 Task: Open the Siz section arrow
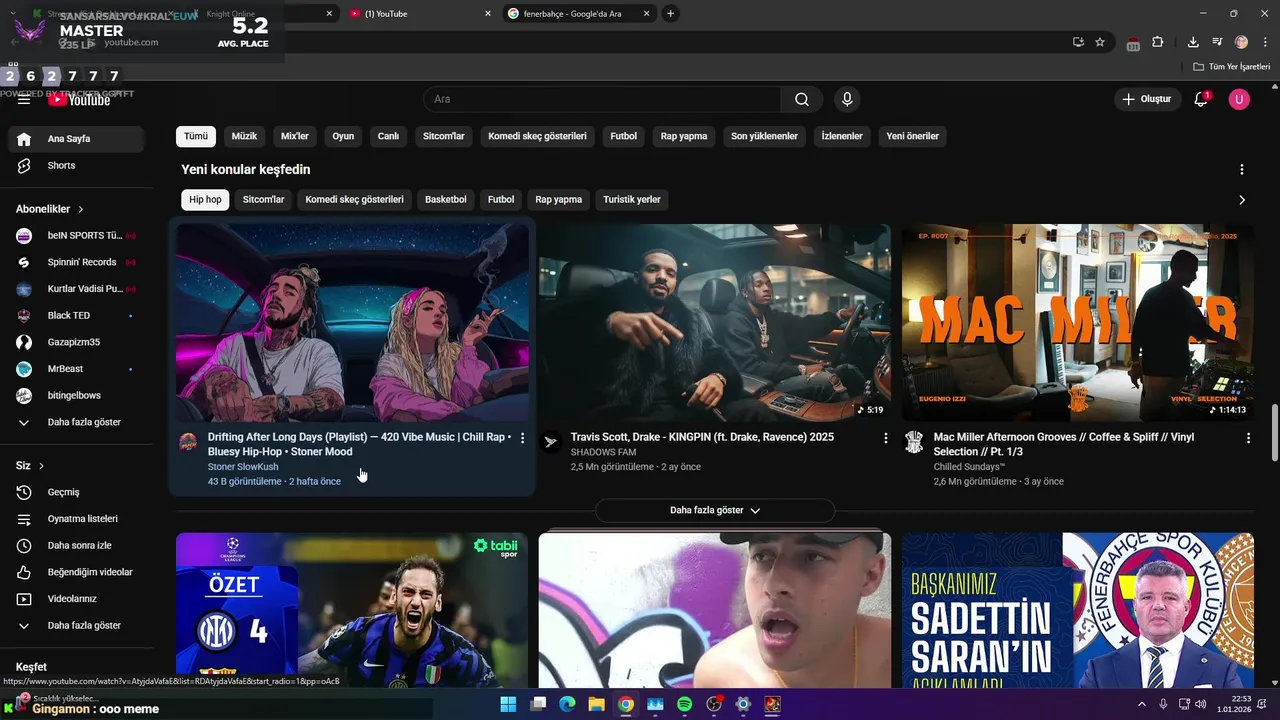point(41,466)
